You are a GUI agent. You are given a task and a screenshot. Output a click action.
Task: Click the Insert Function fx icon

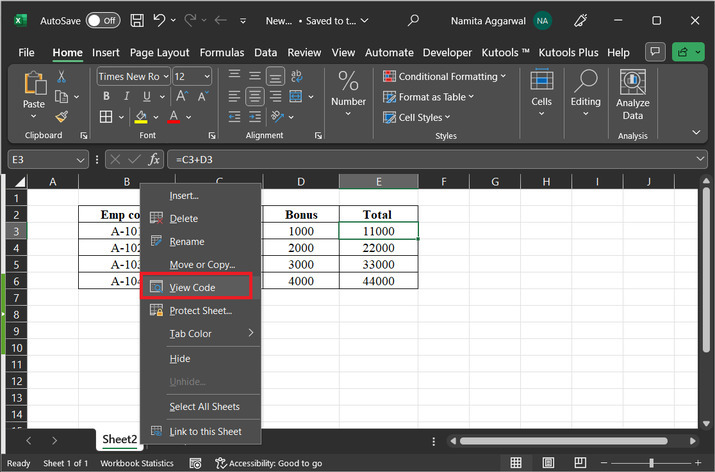pyautogui.click(x=154, y=159)
